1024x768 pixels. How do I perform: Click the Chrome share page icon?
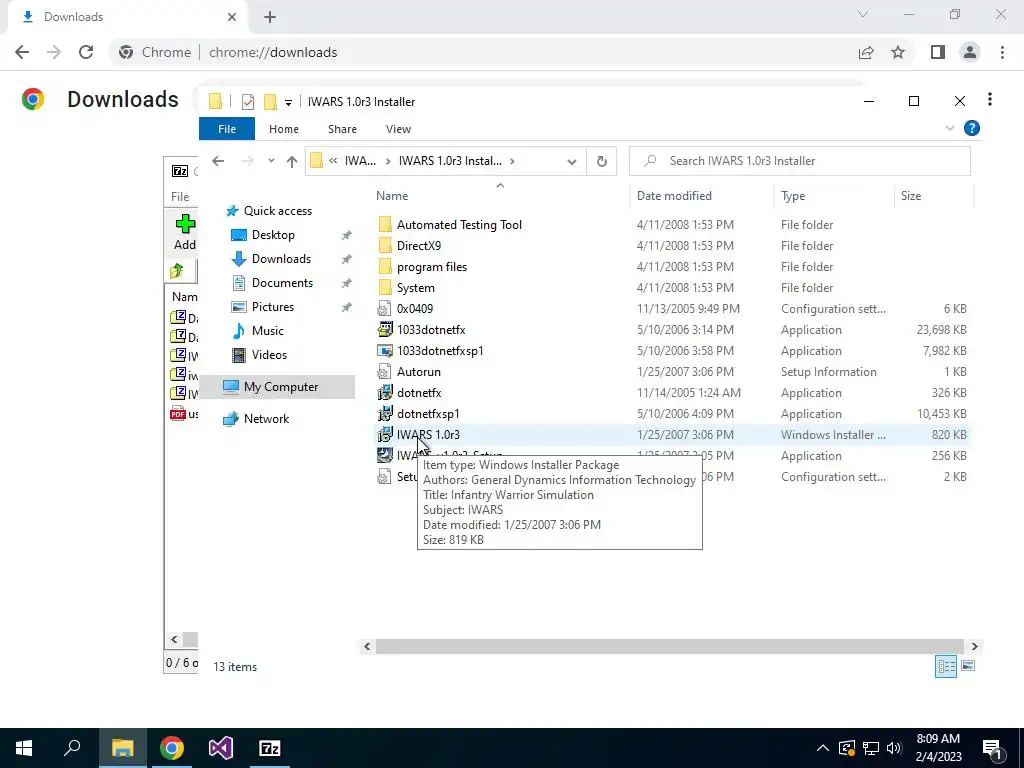(x=866, y=52)
